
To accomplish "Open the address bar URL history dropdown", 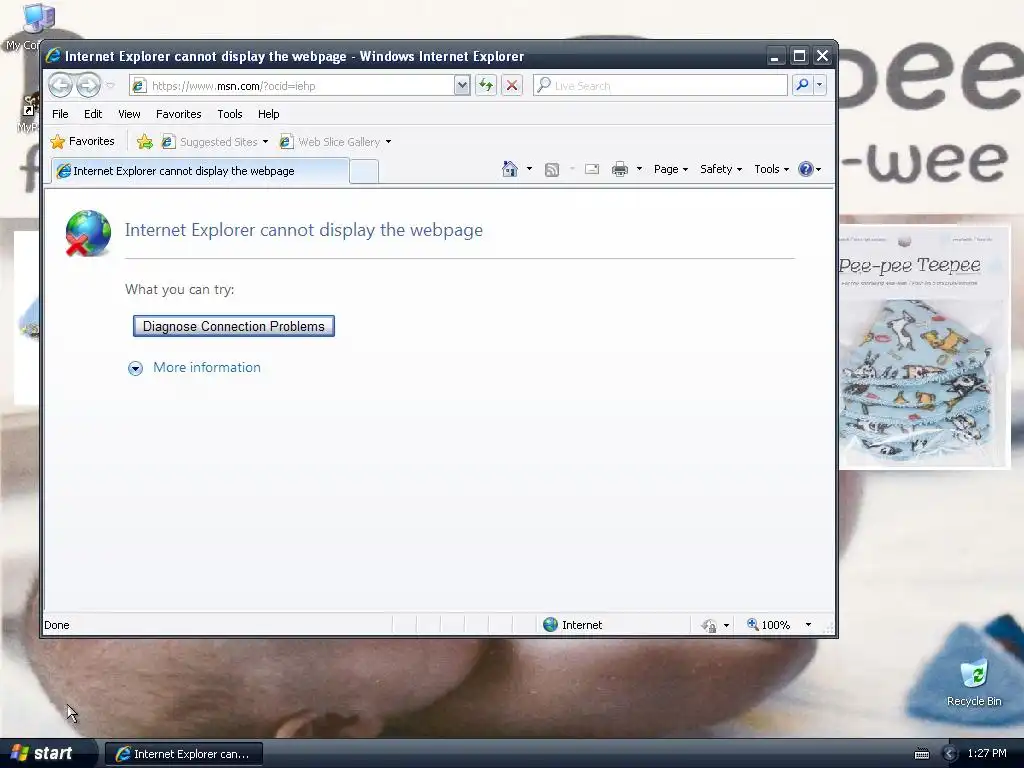I will pyautogui.click(x=462, y=86).
